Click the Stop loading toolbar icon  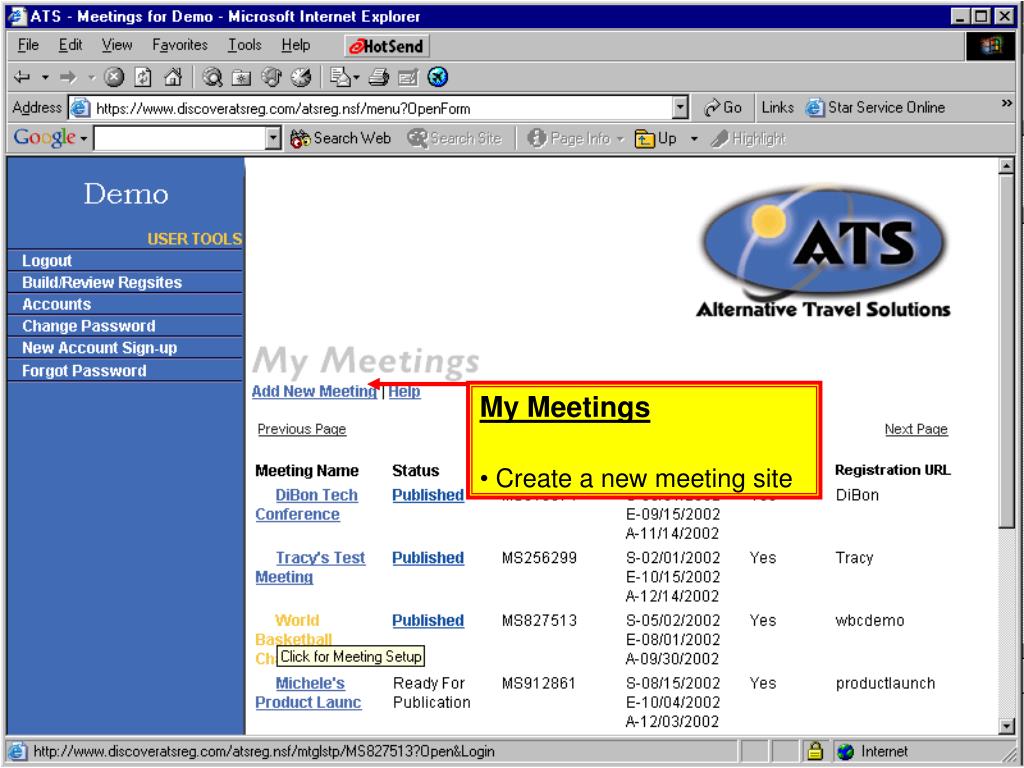(114, 78)
